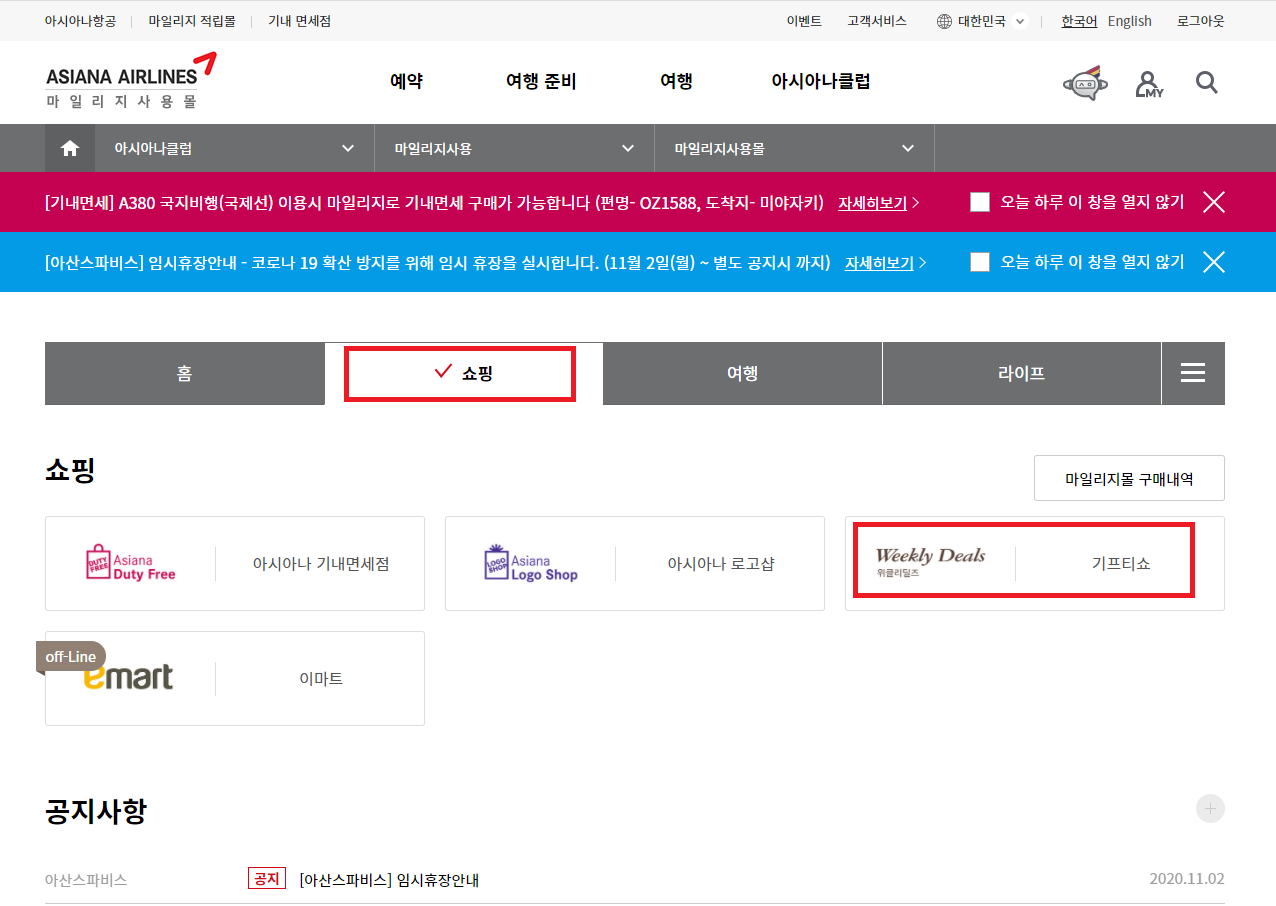Open 이마트 text link

click(x=321, y=679)
